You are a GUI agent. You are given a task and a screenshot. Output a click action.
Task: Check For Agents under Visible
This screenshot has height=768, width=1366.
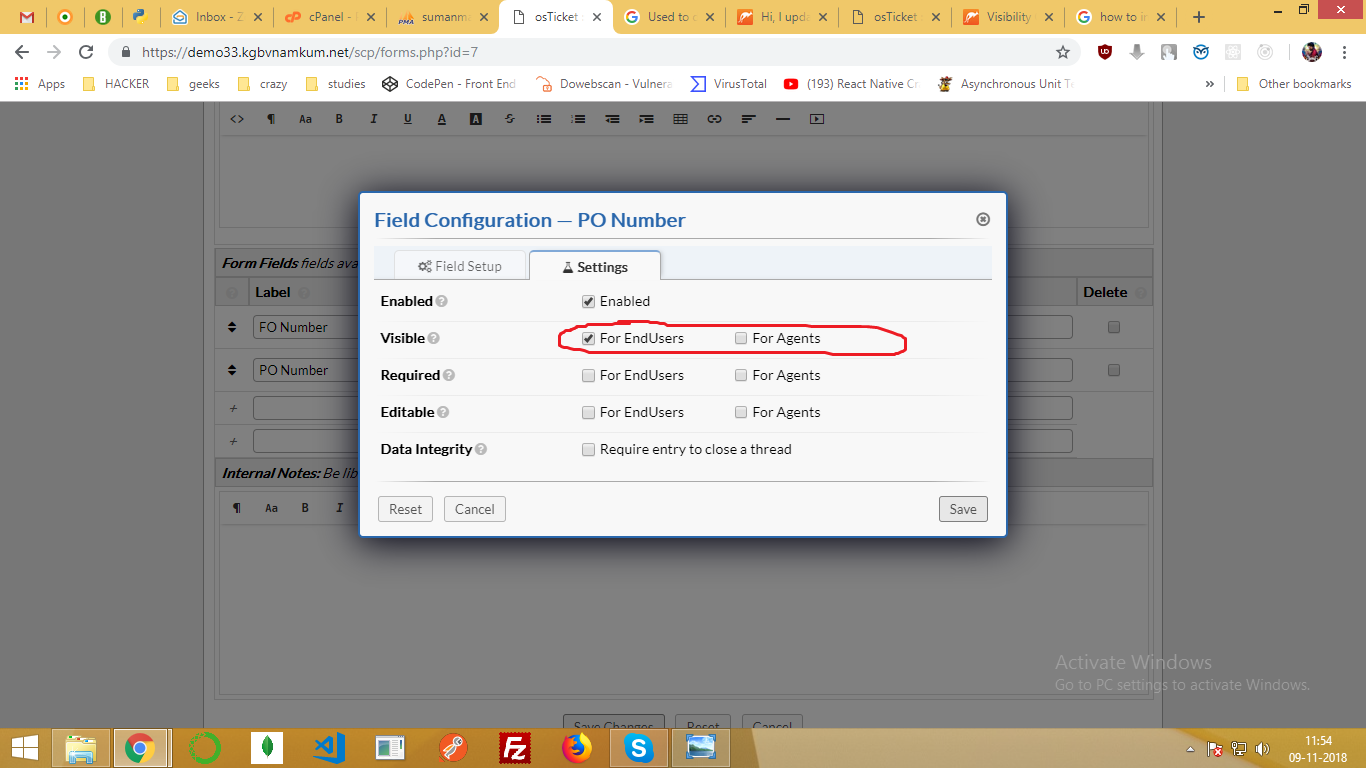click(x=741, y=338)
